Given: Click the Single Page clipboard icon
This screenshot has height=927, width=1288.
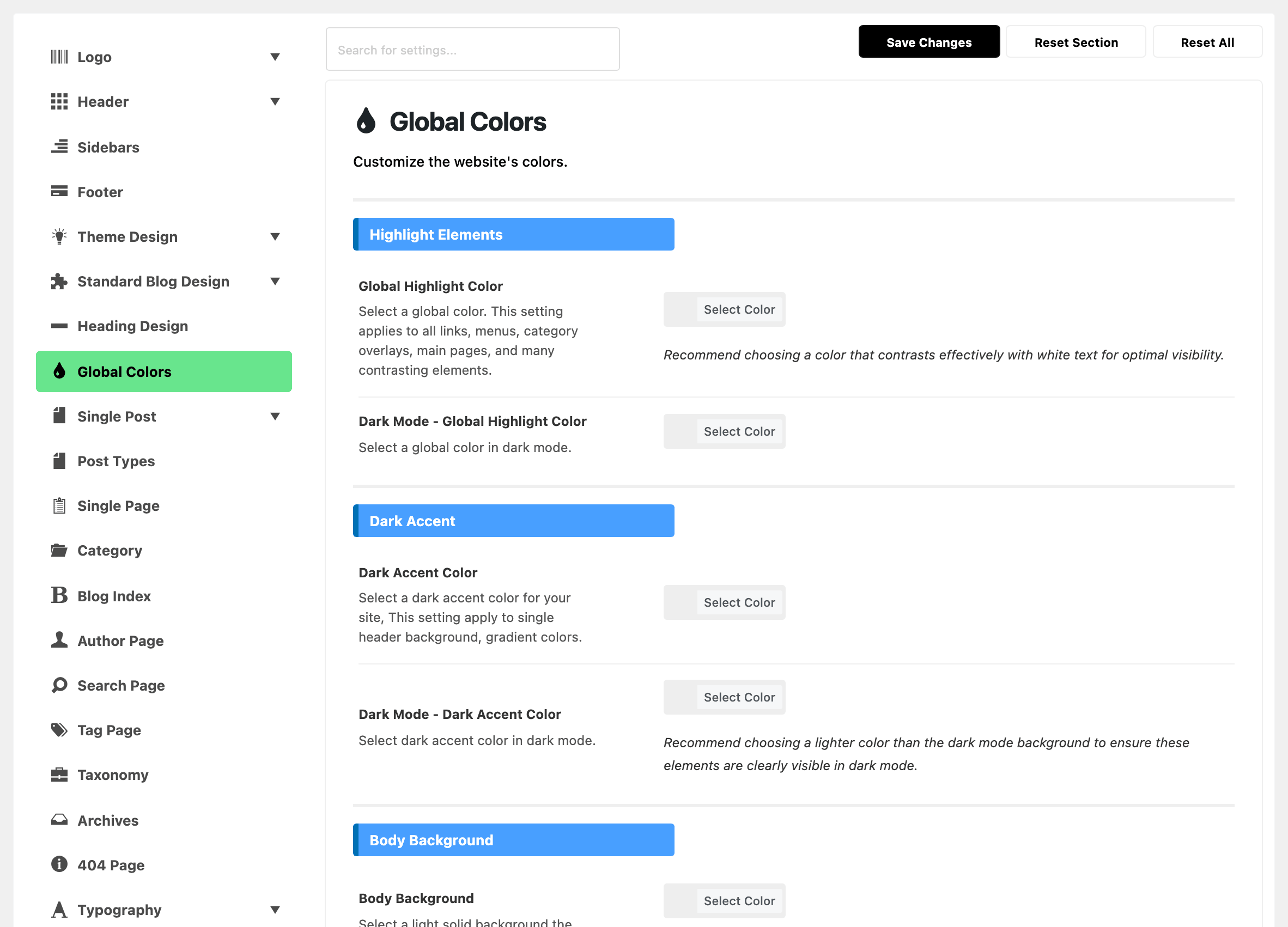Looking at the screenshot, I should point(59,506).
